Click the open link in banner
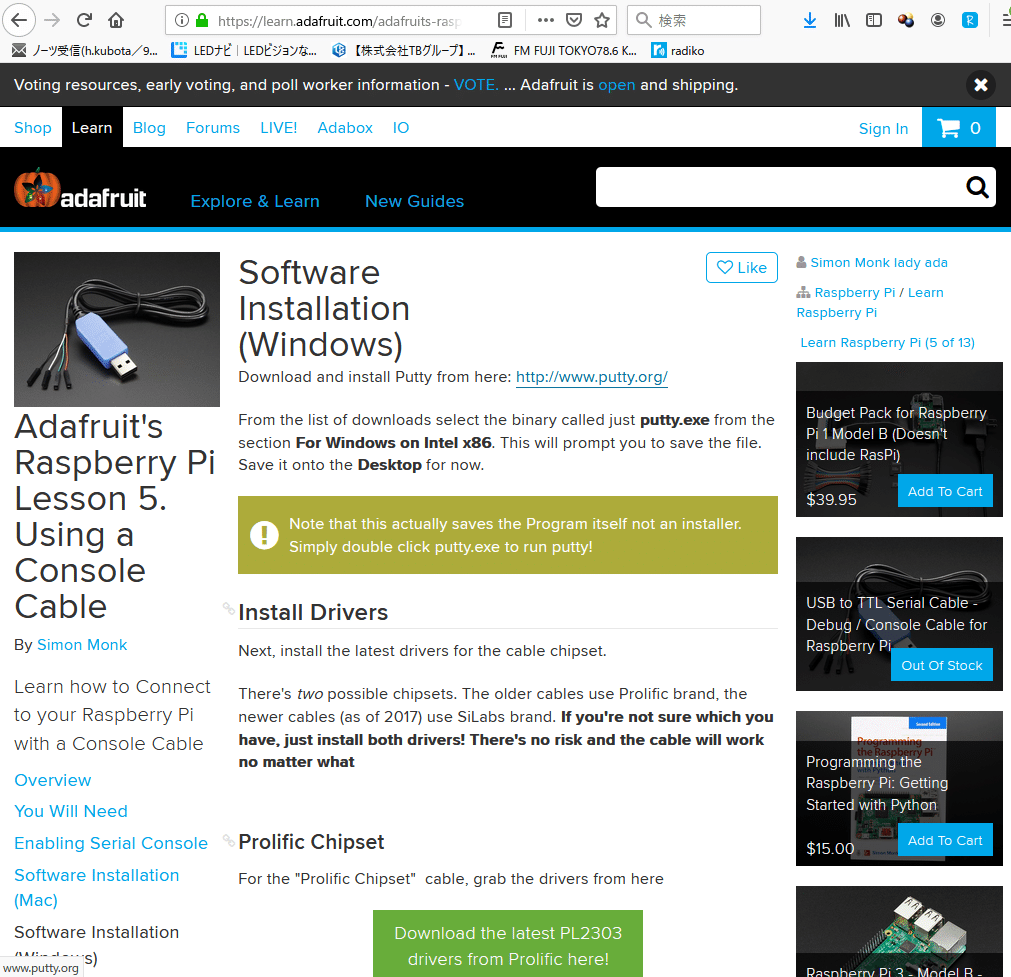The height and width of the screenshot is (977, 1011). click(x=616, y=84)
